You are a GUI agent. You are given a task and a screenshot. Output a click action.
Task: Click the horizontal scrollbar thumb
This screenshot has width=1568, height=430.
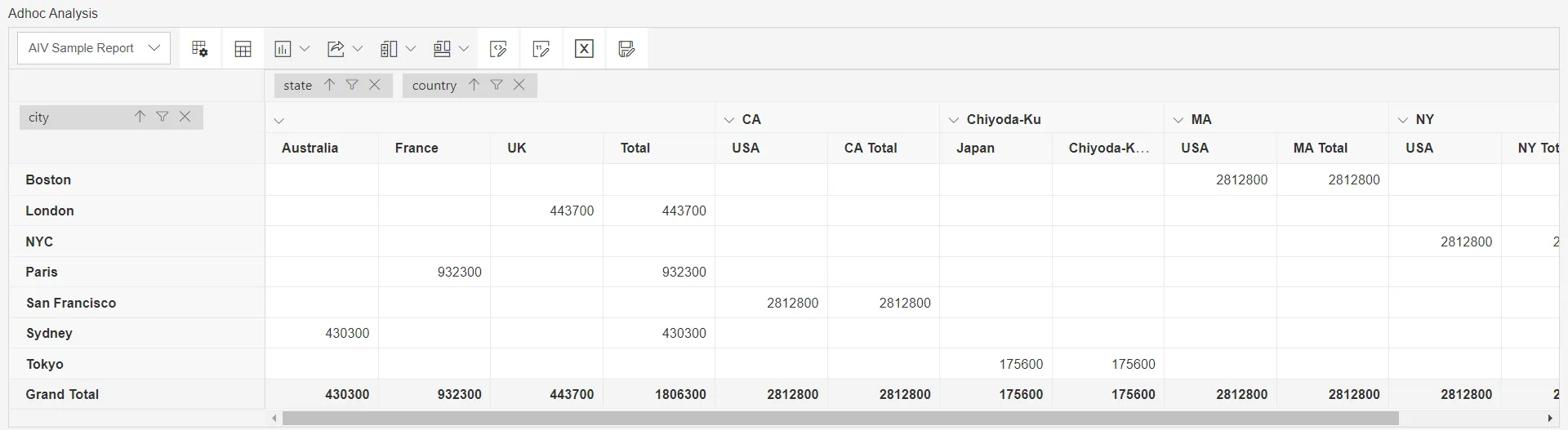(x=840, y=419)
